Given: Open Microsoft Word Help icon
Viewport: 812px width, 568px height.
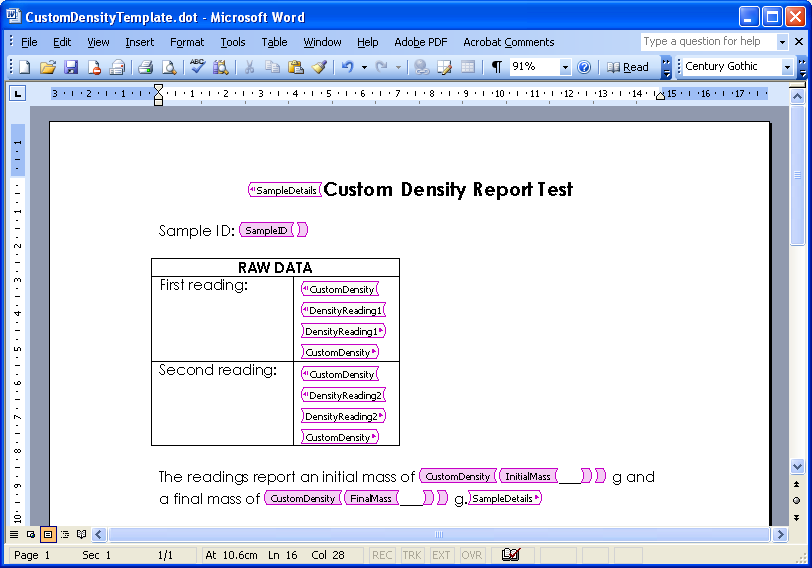Looking at the screenshot, I should tap(584, 67).
